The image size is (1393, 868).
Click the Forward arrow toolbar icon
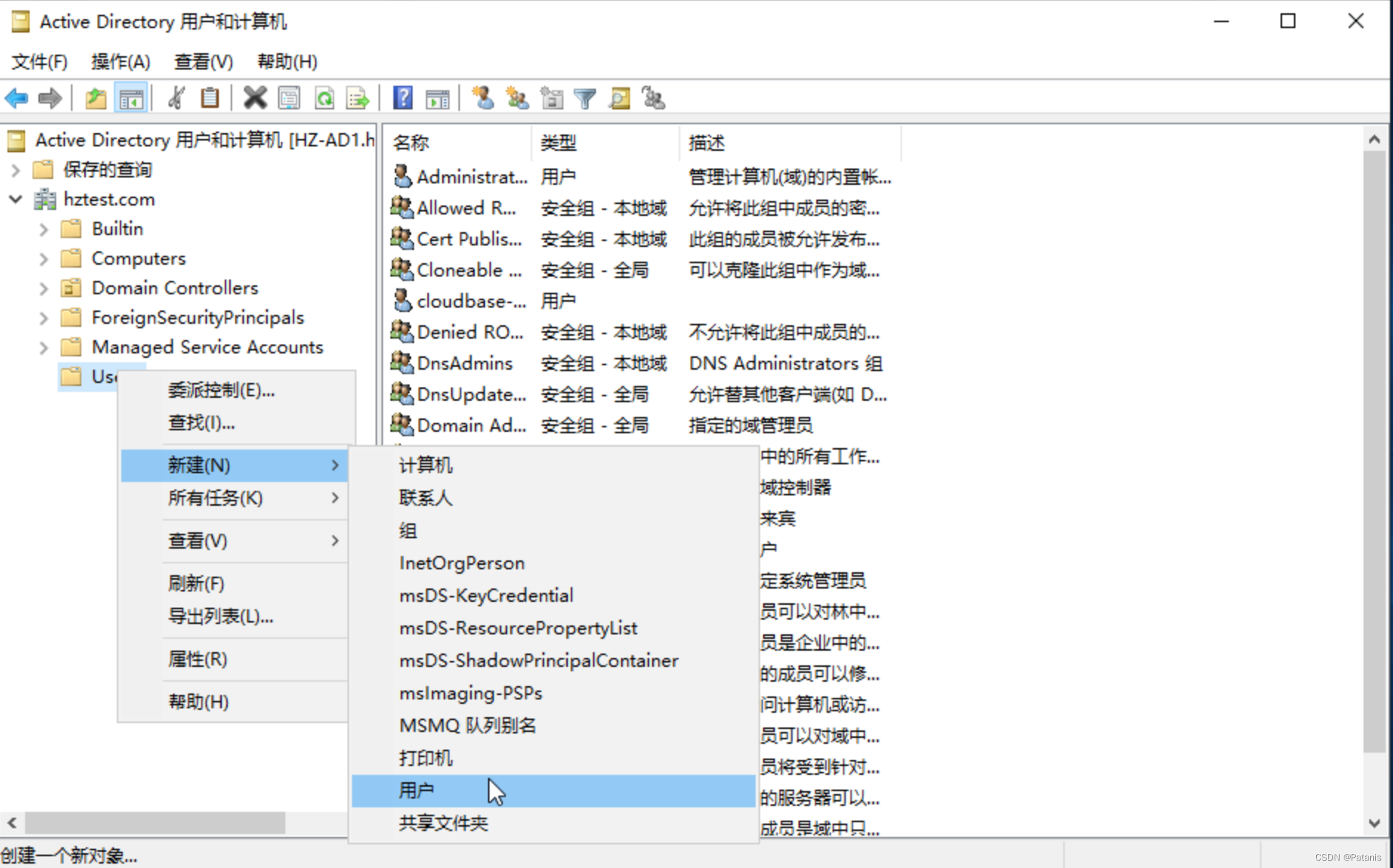[50, 98]
